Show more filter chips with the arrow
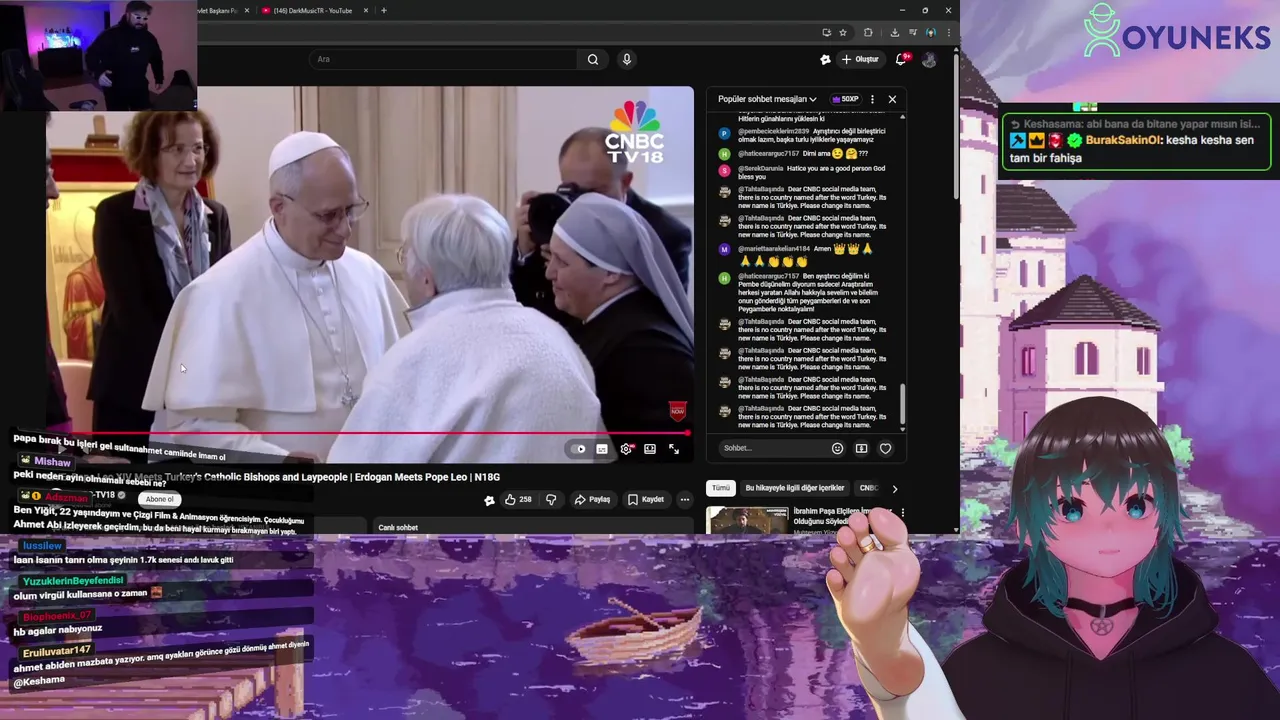The width and height of the screenshot is (1280, 720). [x=894, y=488]
